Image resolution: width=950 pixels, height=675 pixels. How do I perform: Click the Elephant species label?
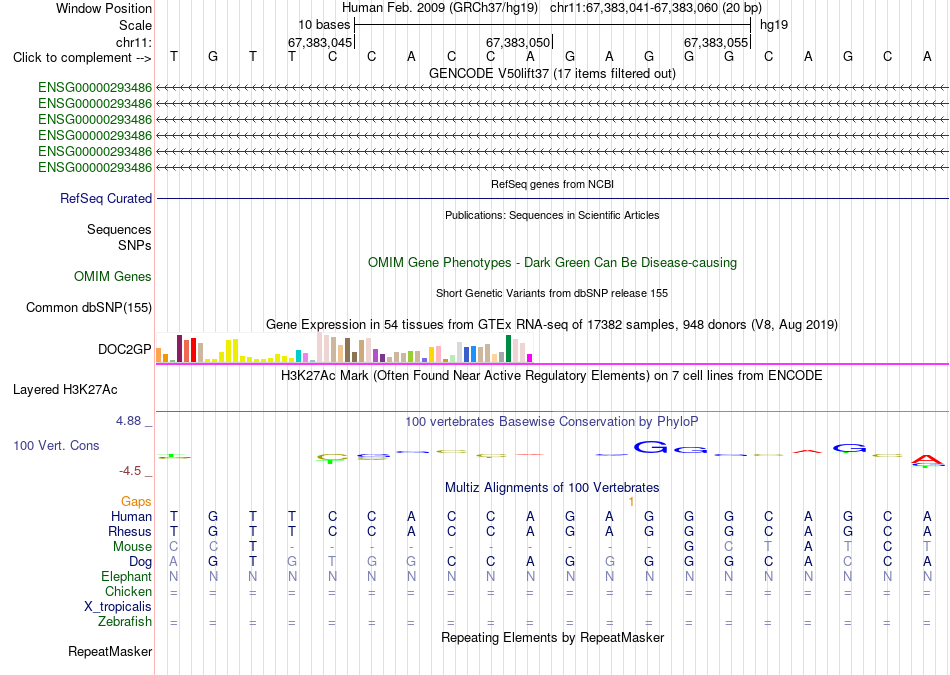[x=126, y=576]
